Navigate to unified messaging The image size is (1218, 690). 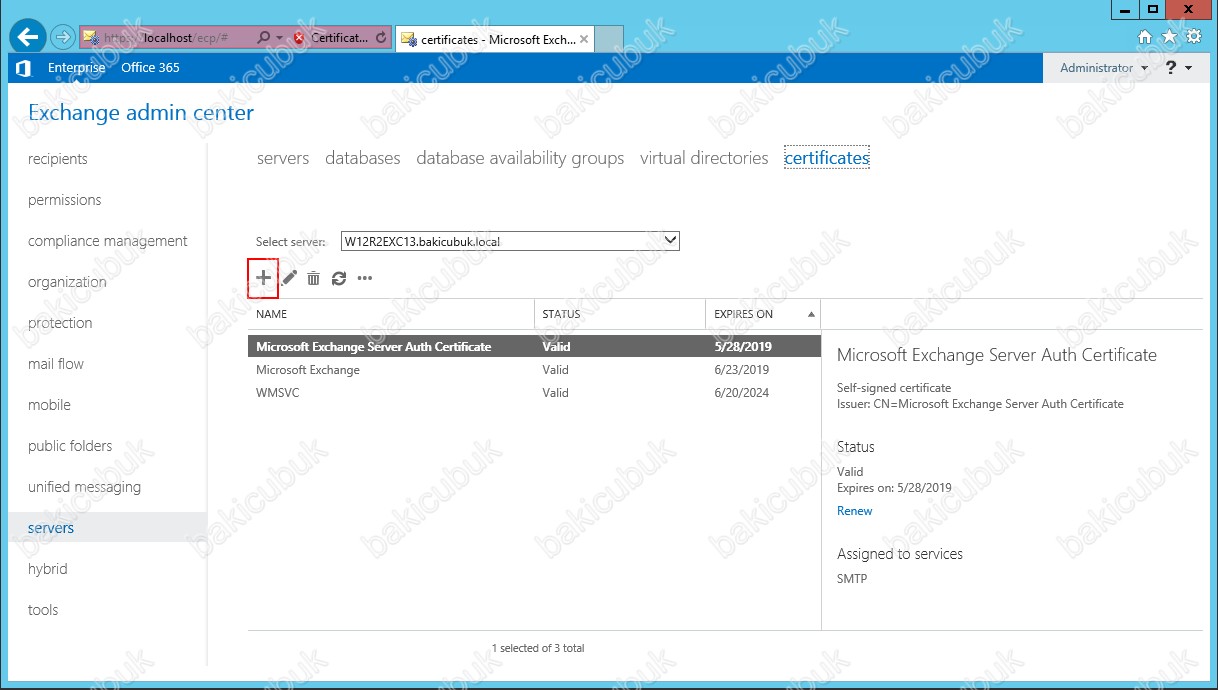click(85, 487)
